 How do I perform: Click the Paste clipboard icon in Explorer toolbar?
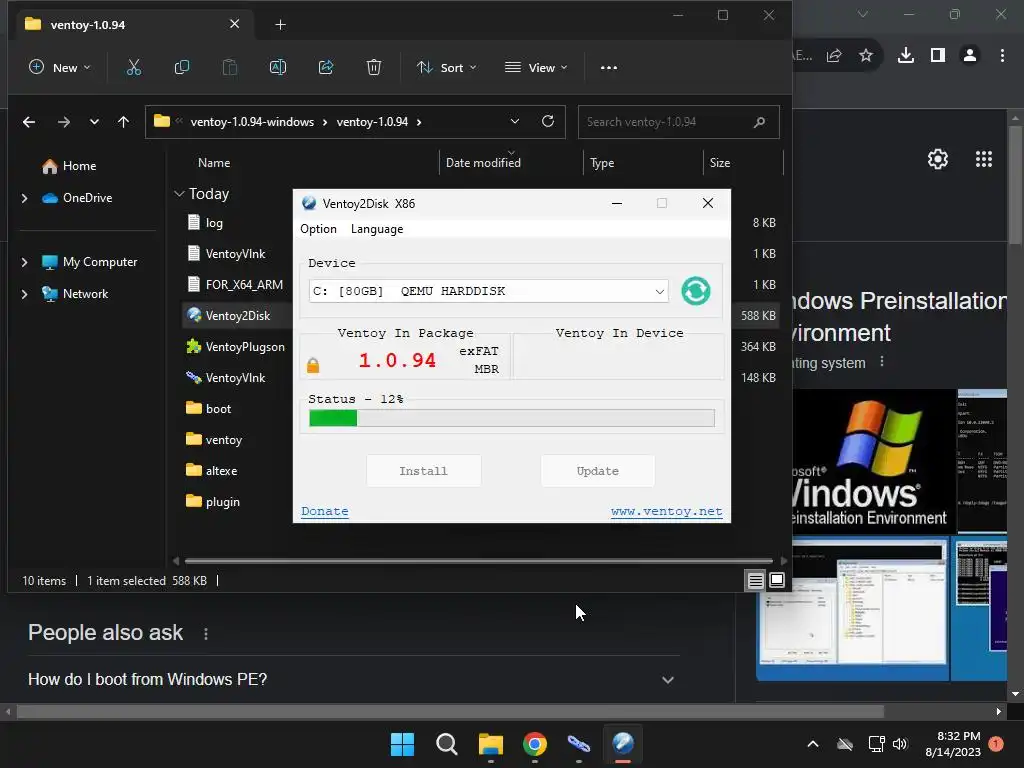pyautogui.click(x=230, y=67)
